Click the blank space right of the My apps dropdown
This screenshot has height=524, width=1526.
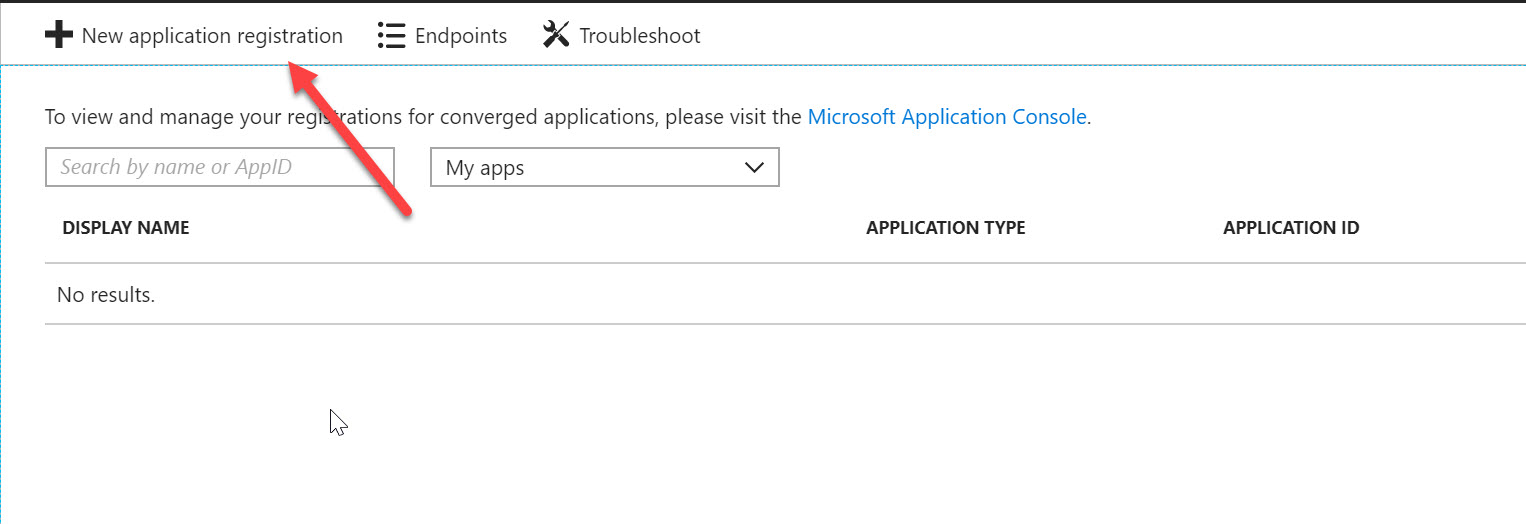[1100, 168]
